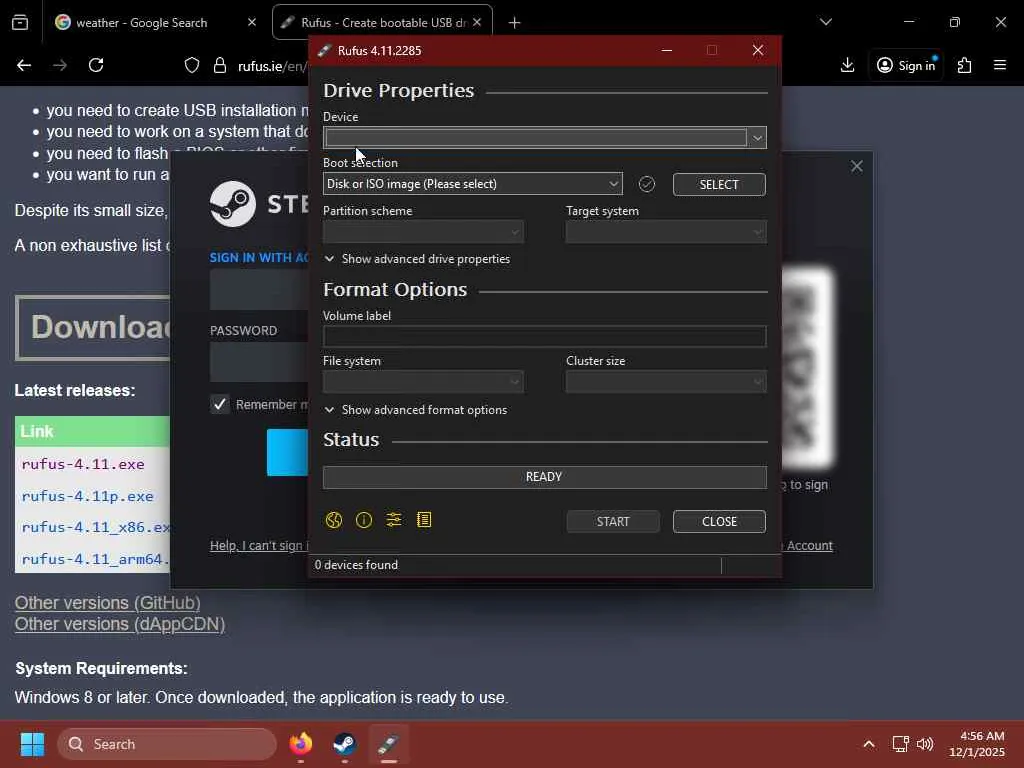
Task: Click Help, I can't sign in link
Action: coord(259,546)
